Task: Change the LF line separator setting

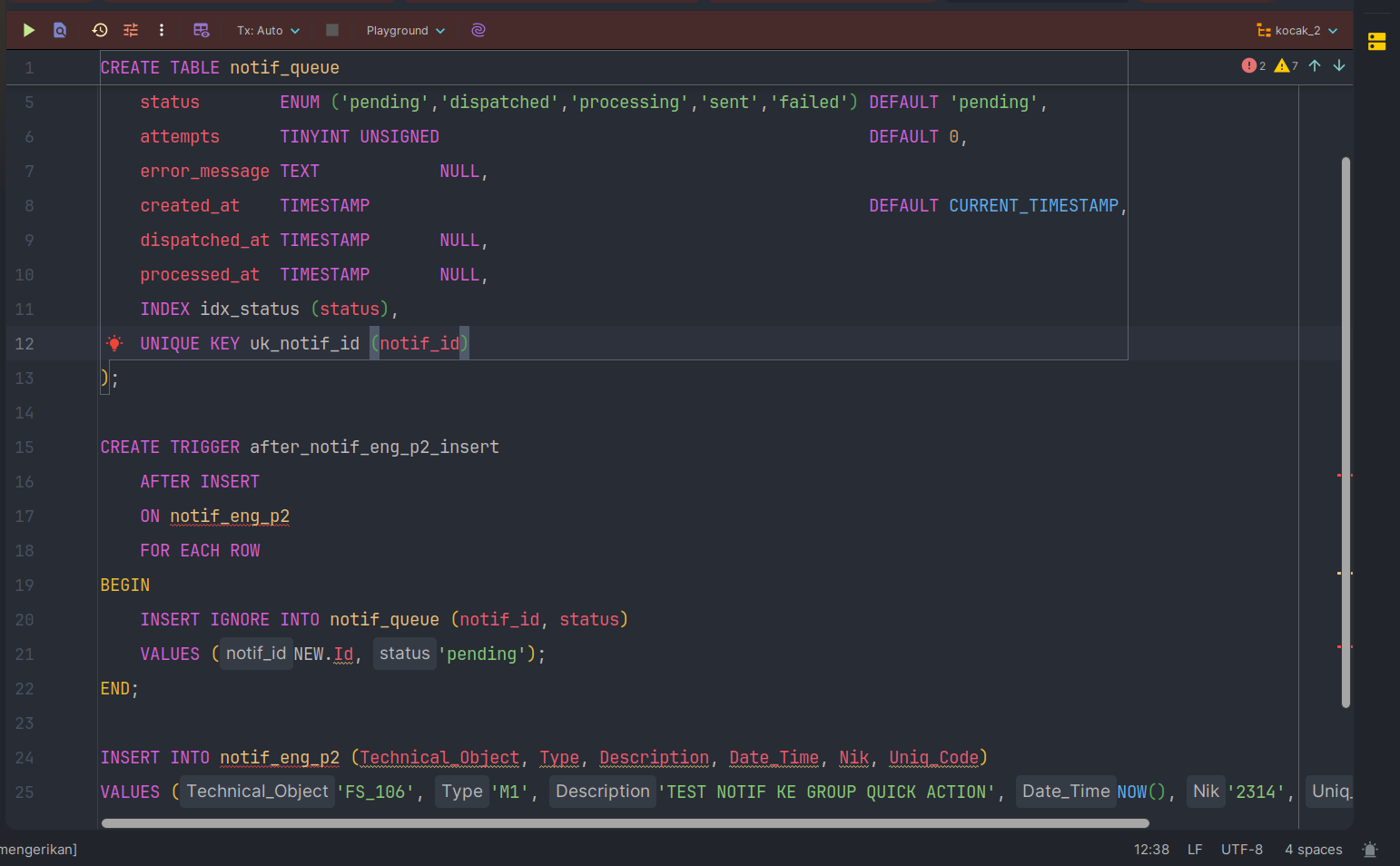Action: click(1195, 850)
